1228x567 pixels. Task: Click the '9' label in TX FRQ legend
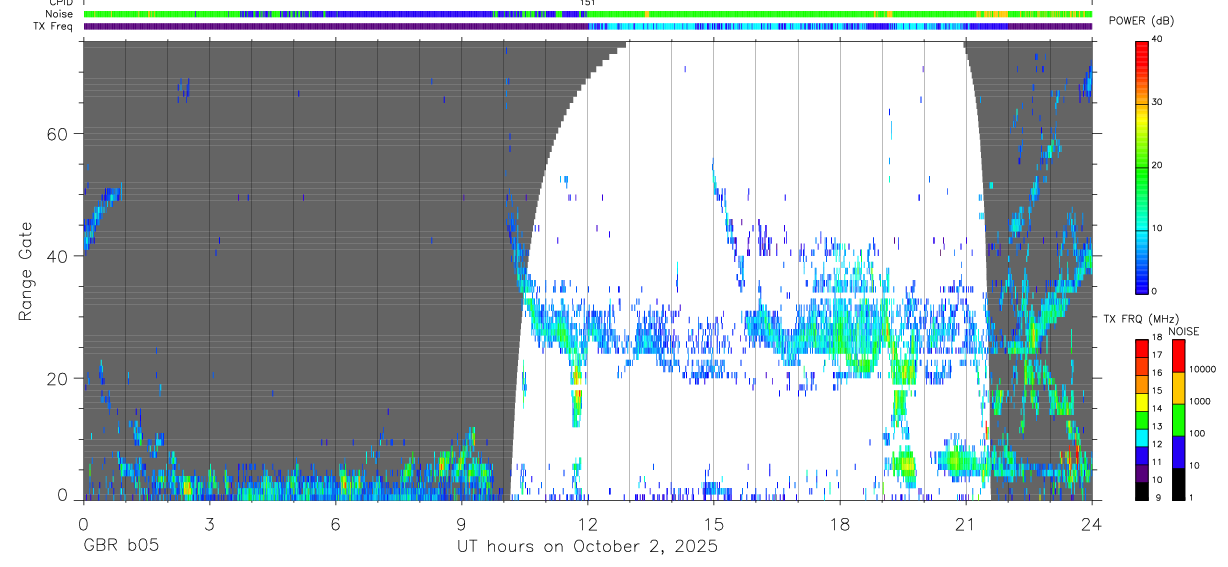tap(1158, 498)
